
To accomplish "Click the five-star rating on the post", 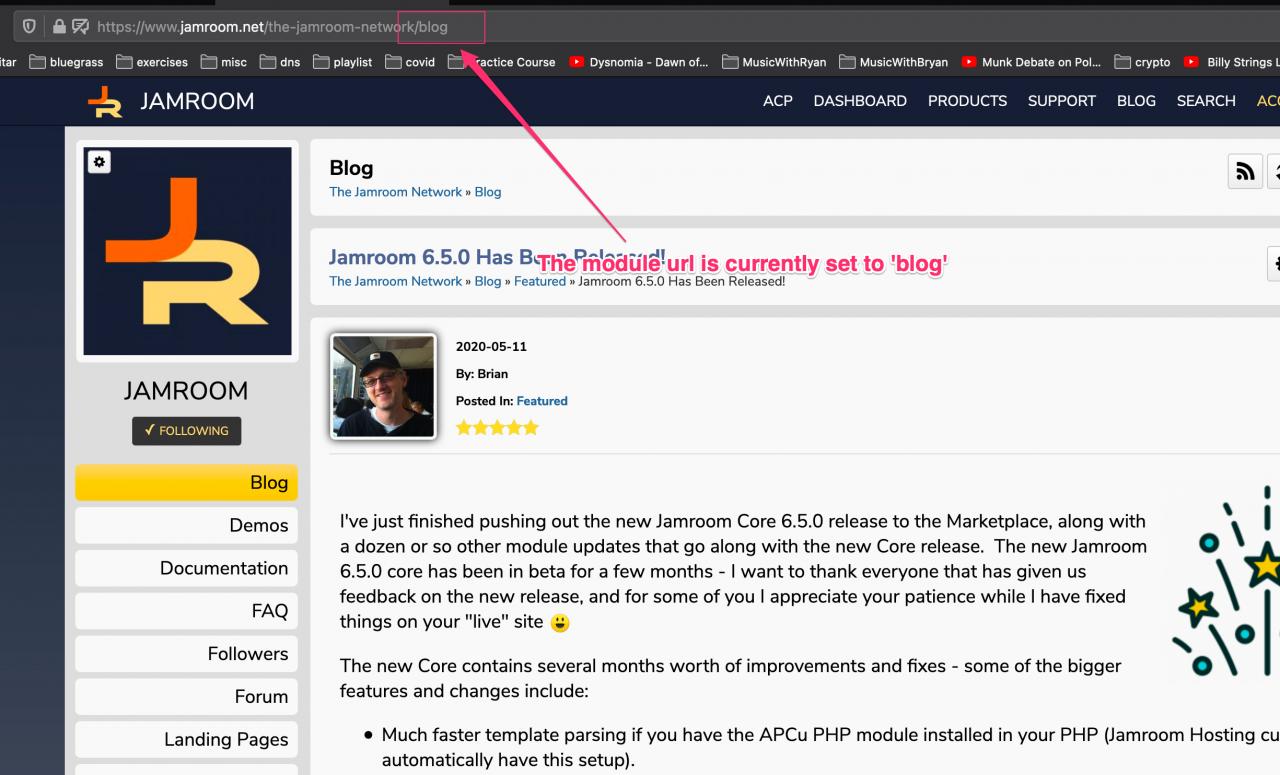I will point(497,428).
